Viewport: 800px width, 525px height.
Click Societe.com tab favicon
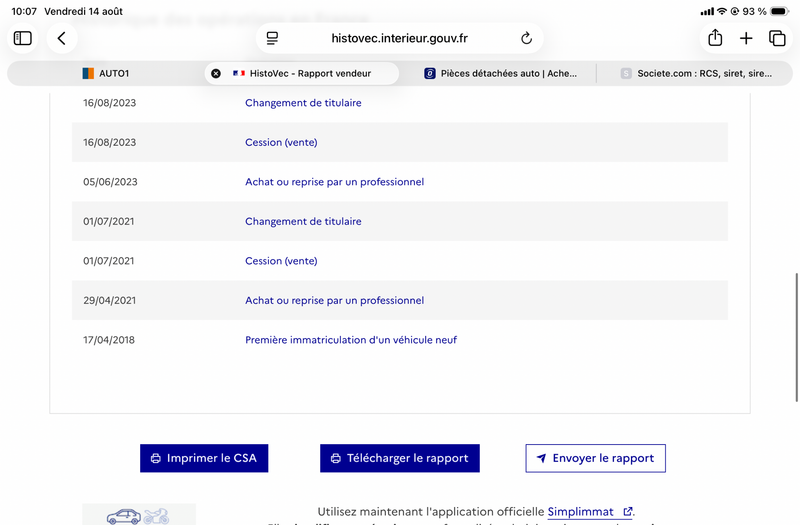point(626,73)
